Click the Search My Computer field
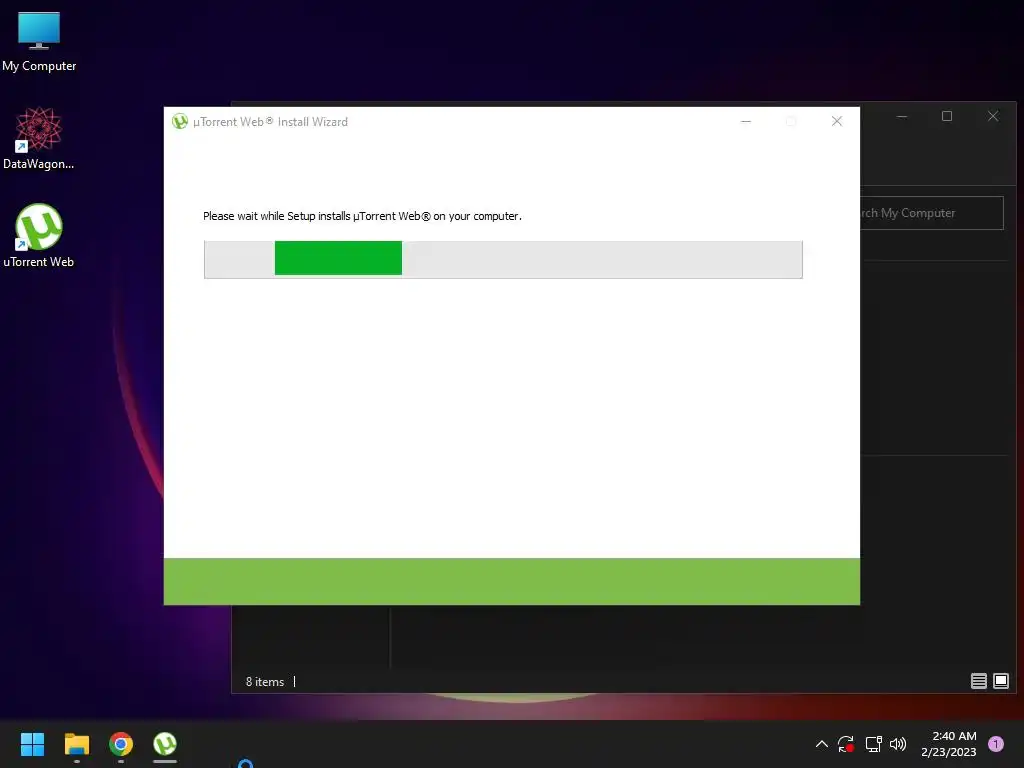Screen dimensions: 1024x768 [x=931, y=213]
